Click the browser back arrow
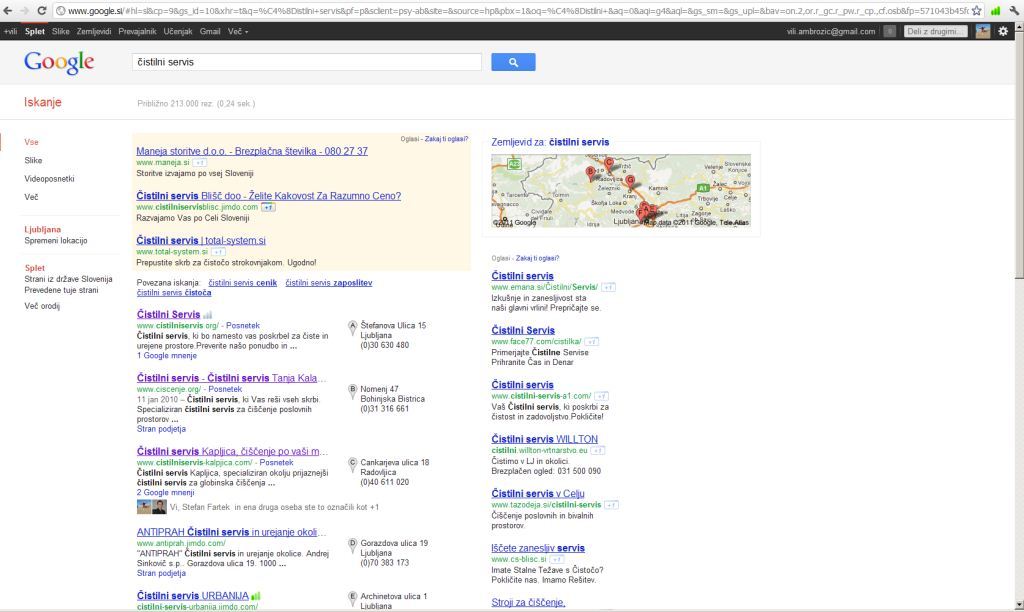1024x612 pixels. click(x=8, y=10)
